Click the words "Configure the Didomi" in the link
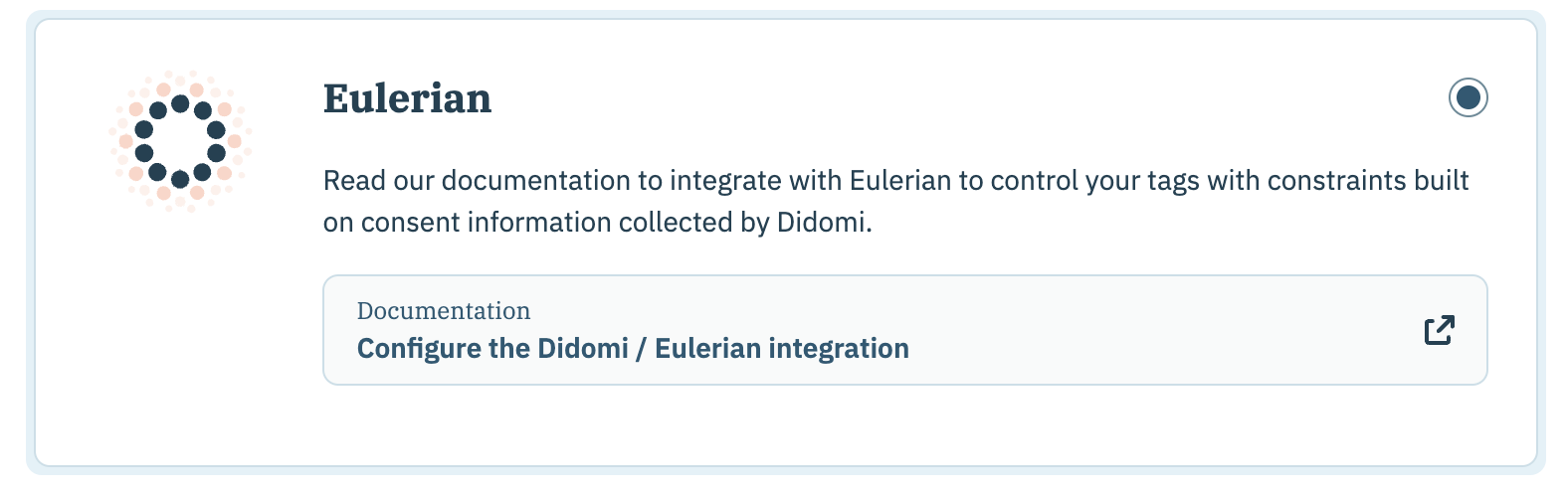The height and width of the screenshot is (497, 1568). pyautogui.click(x=492, y=348)
